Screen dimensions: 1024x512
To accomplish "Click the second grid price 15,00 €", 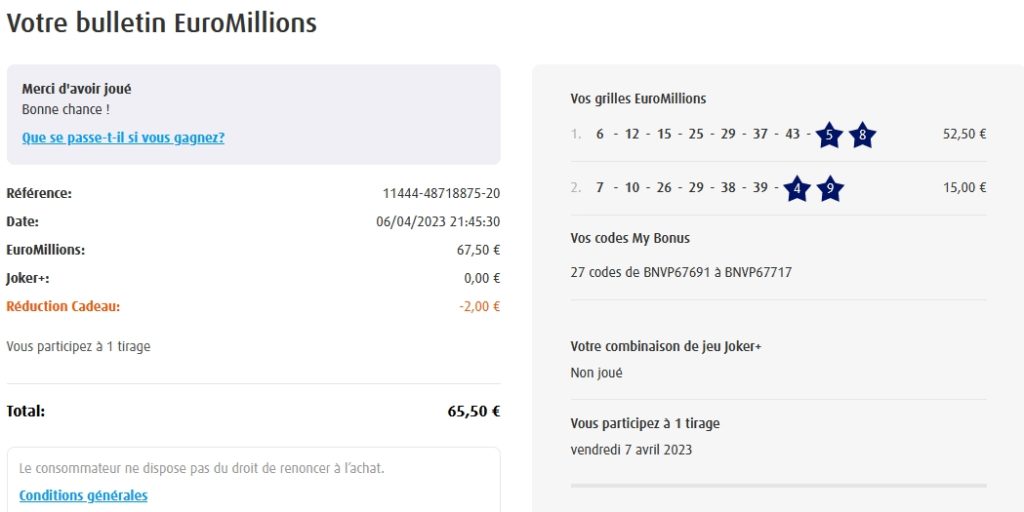I will (964, 188).
